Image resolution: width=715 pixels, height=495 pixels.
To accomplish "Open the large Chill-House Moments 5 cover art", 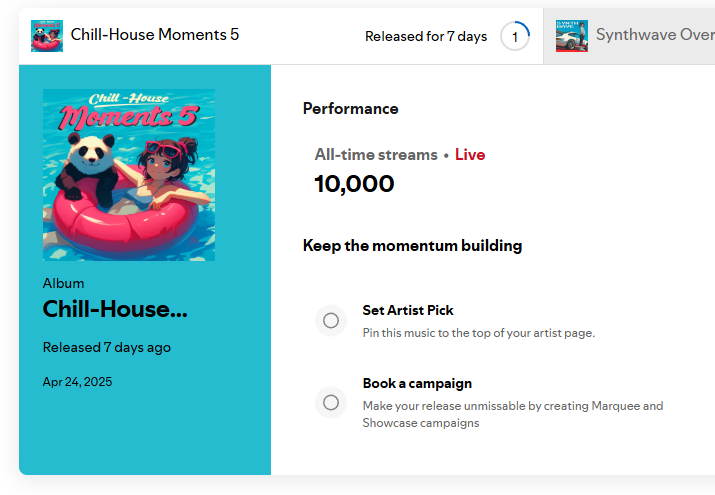I will tap(129, 175).
